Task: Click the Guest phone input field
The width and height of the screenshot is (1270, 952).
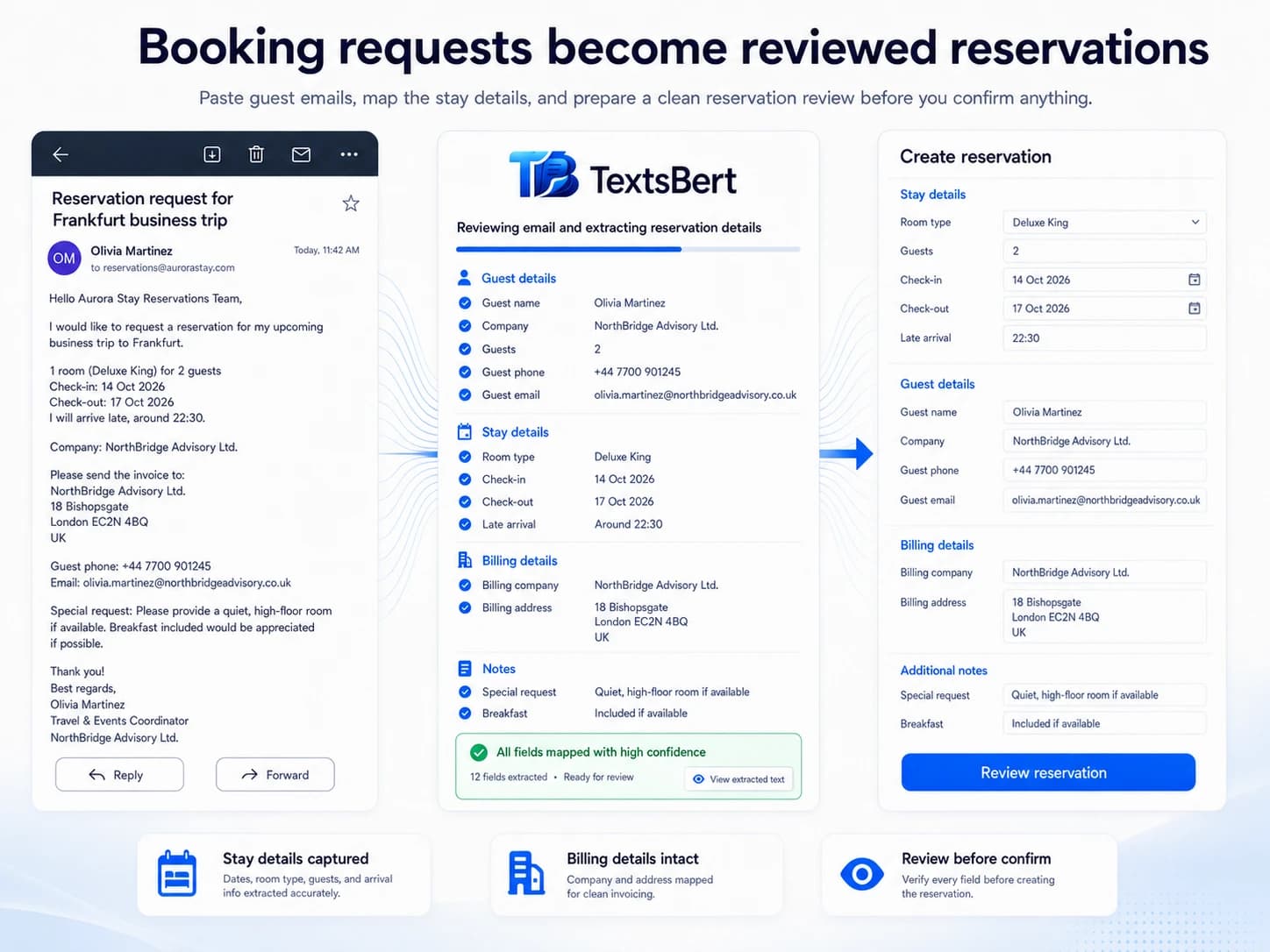Action: [x=1104, y=470]
